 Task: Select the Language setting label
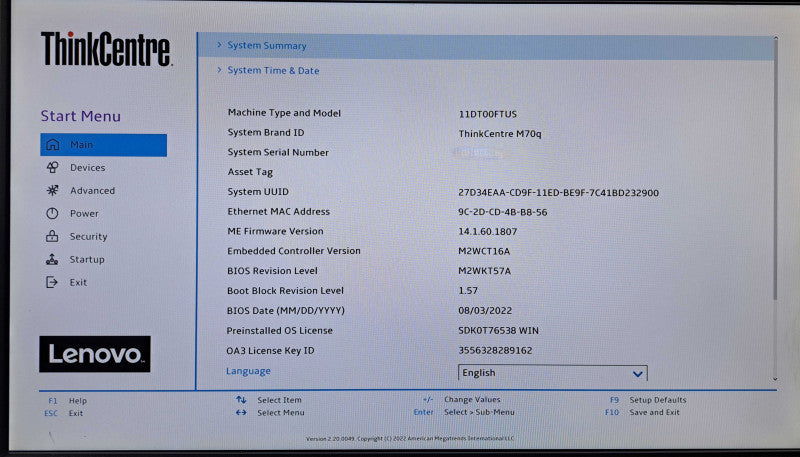(248, 371)
